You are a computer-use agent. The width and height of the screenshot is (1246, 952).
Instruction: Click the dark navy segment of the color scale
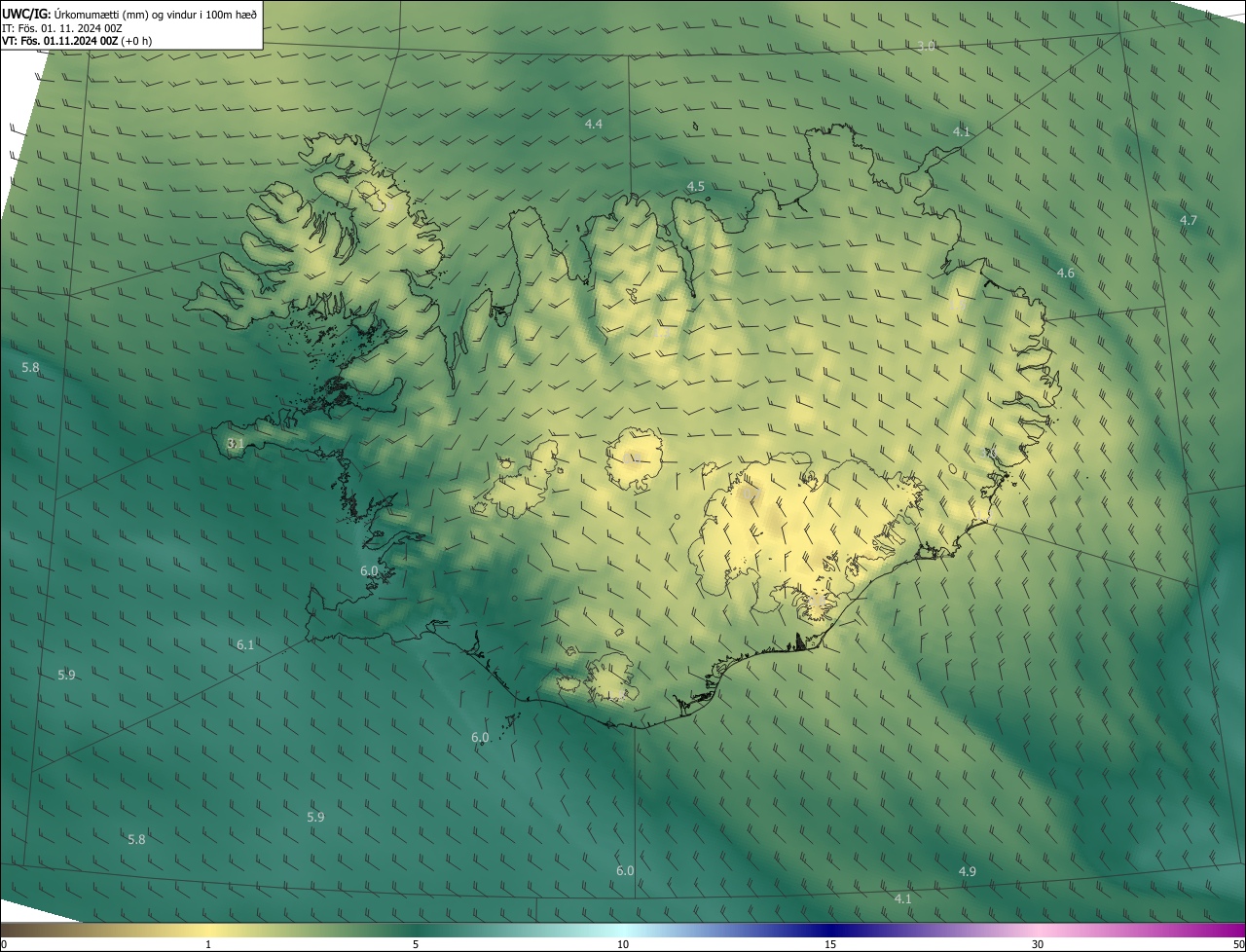830,931
